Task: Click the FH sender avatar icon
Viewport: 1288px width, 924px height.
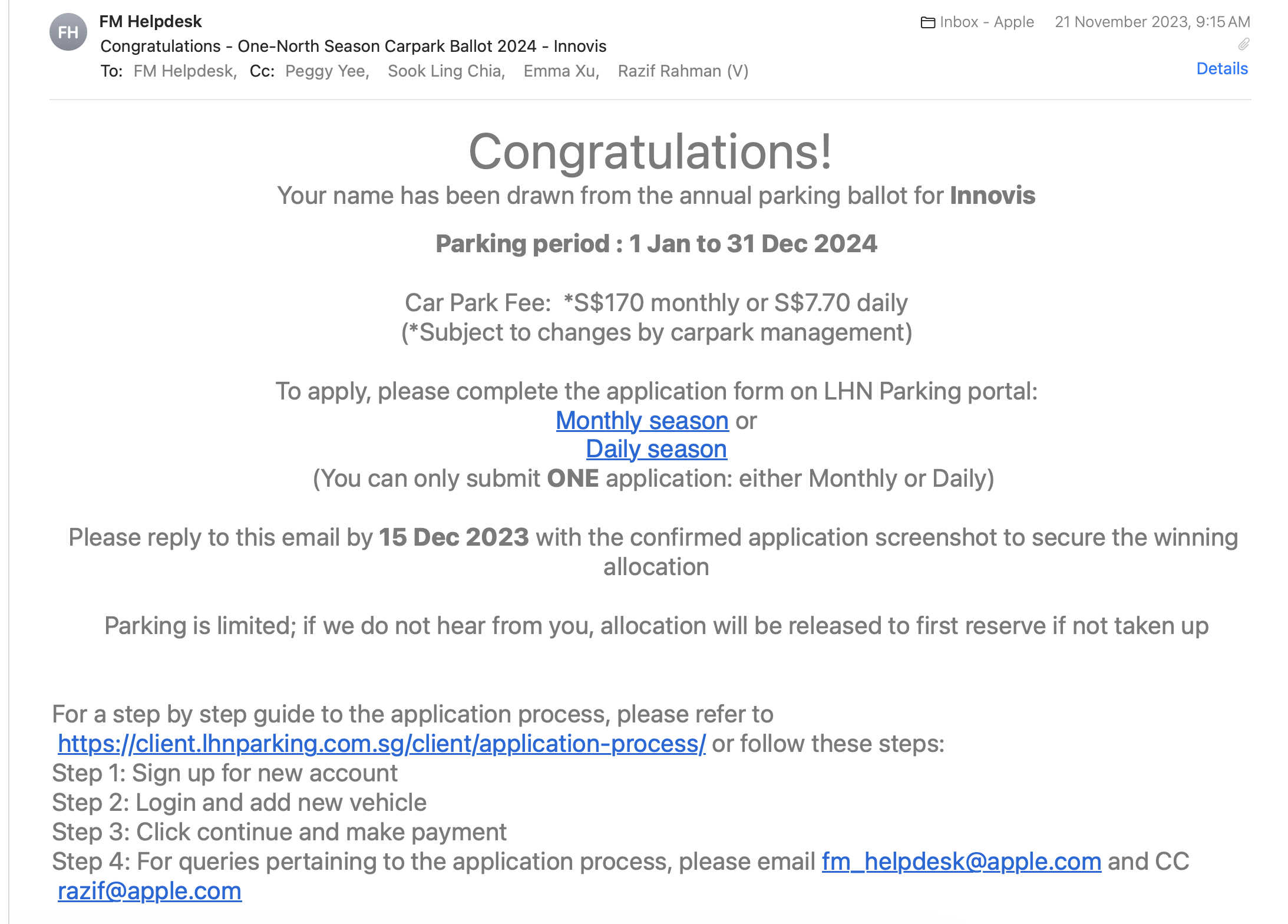Action: pos(68,32)
